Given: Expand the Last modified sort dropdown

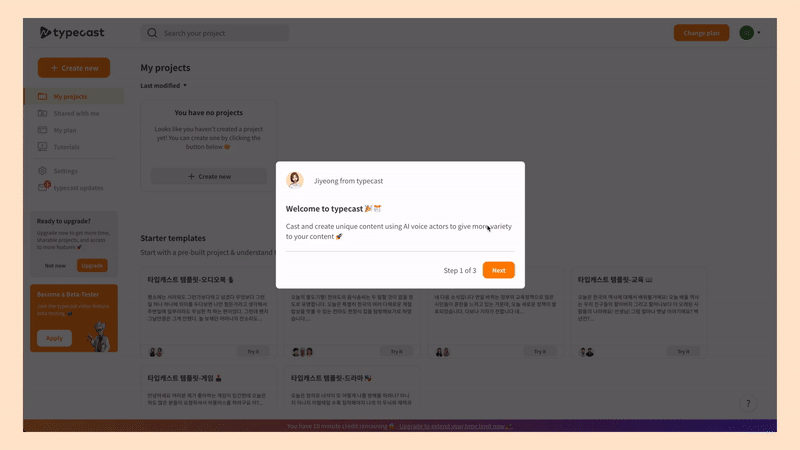Looking at the screenshot, I should click(164, 86).
